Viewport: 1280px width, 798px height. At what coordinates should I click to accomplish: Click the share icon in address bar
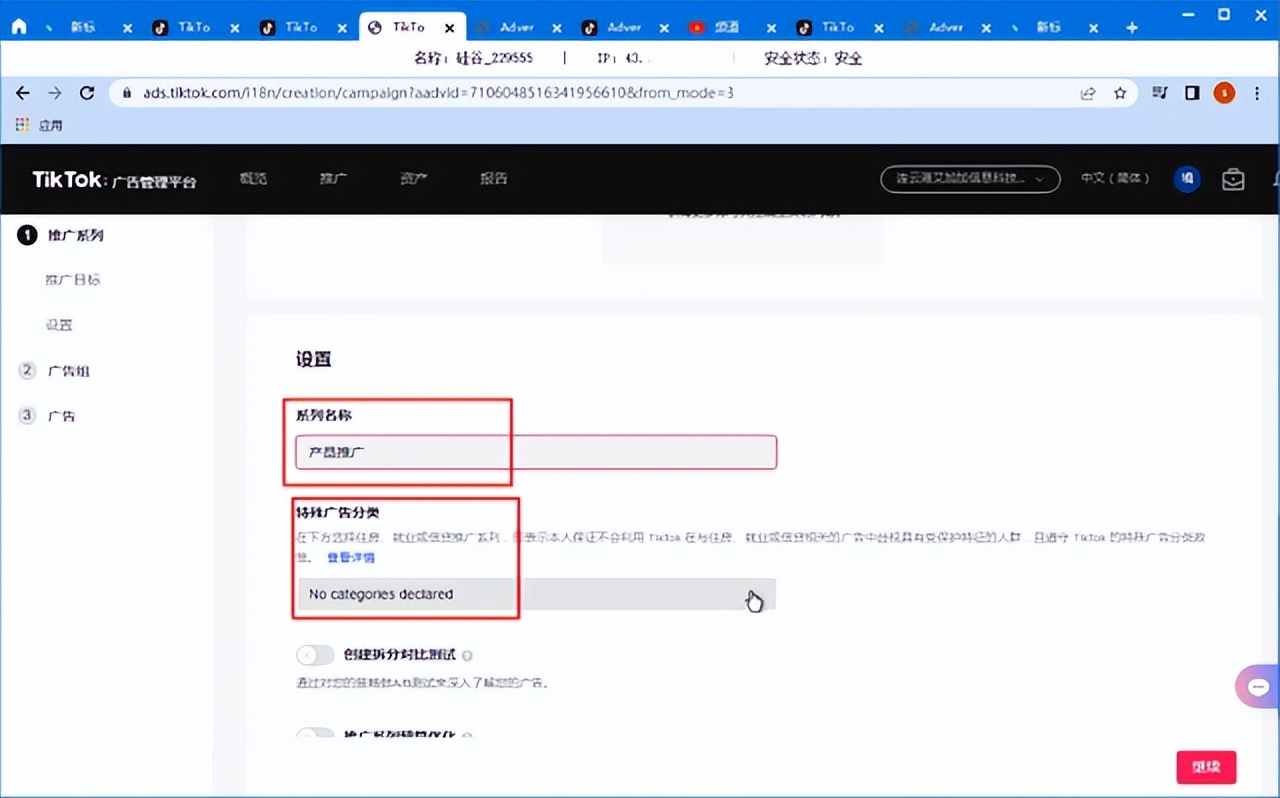[x=1088, y=93]
